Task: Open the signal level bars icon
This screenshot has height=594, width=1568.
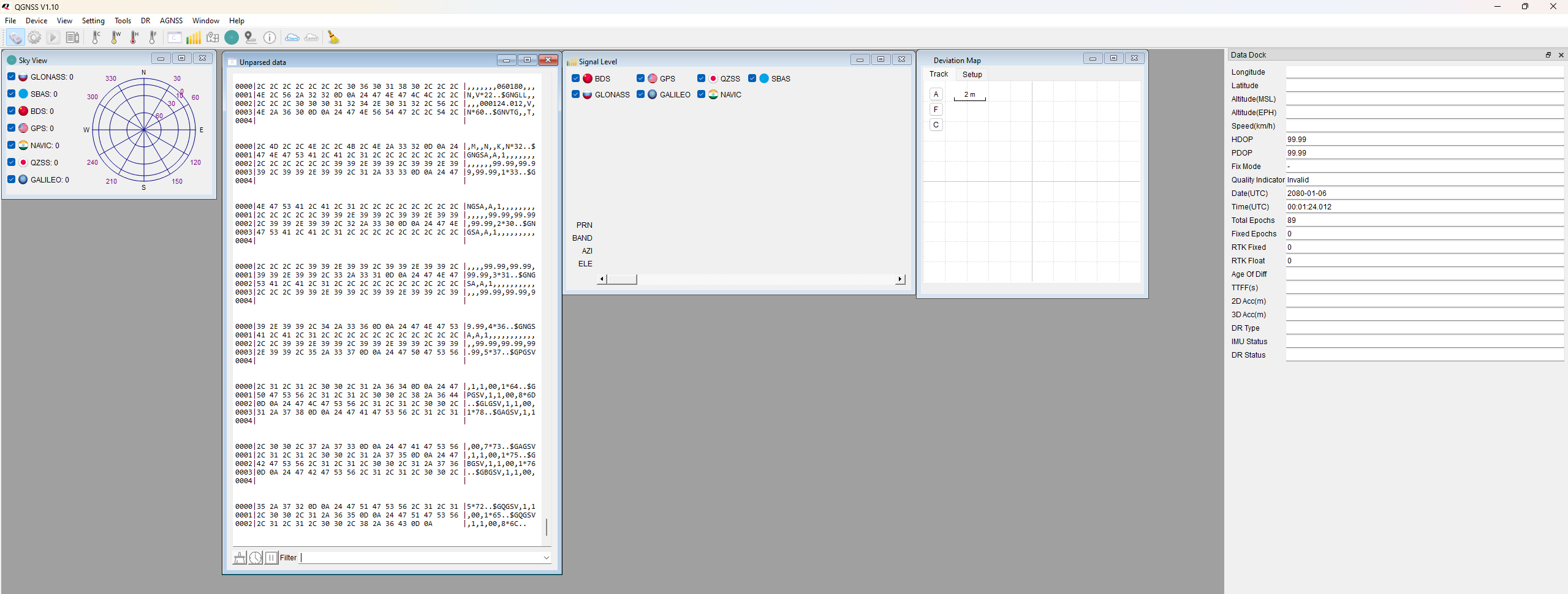Action: point(194,38)
